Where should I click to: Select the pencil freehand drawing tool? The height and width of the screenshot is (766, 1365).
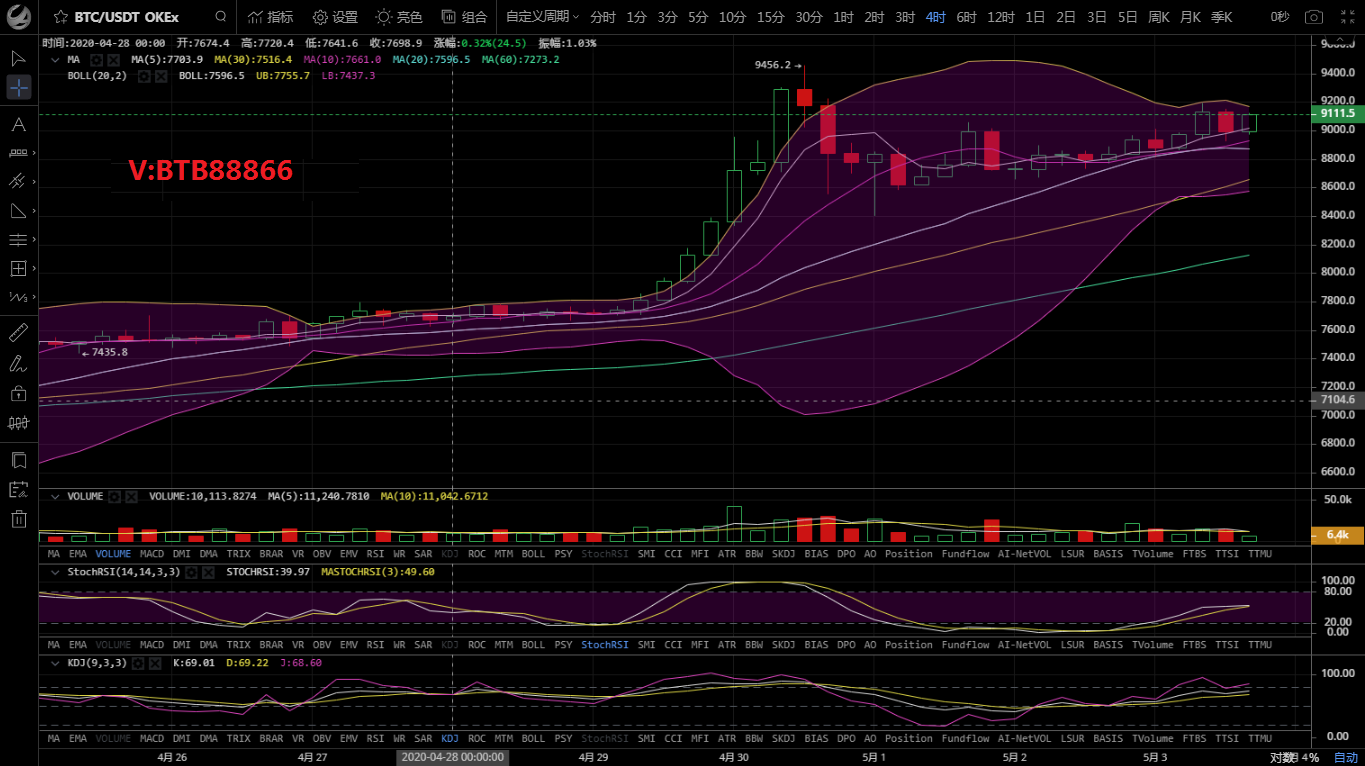point(19,363)
